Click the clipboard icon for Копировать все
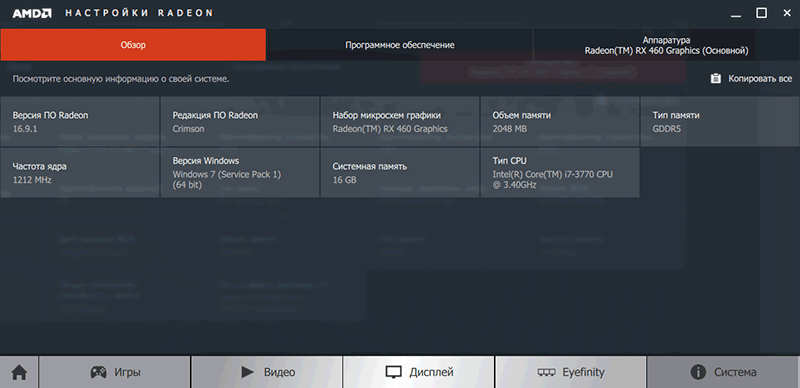Screen dimensions: 800x388 coord(716,79)
